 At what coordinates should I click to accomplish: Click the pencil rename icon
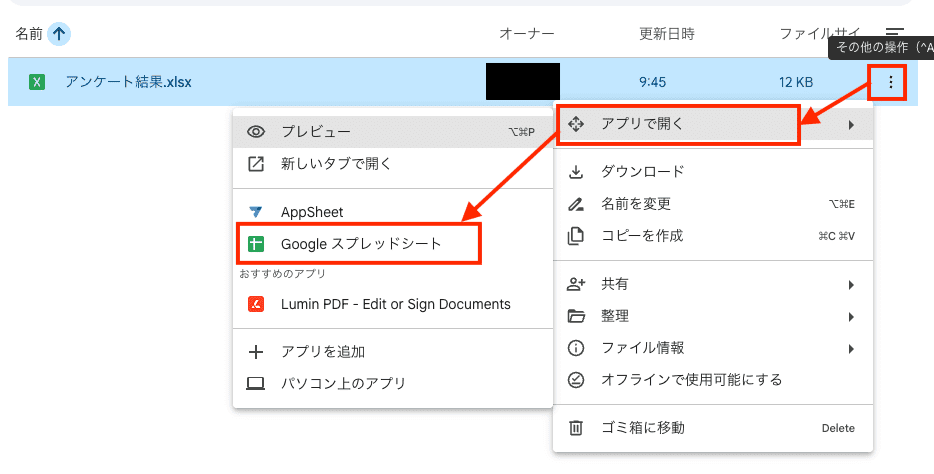coord(575,204)
